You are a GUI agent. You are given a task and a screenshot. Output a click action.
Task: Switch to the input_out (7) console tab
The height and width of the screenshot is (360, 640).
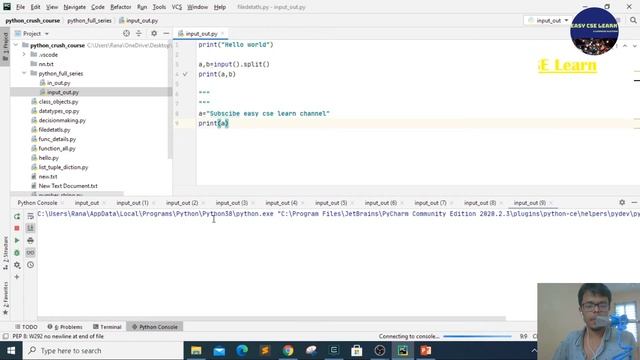(x=430, y=203)
